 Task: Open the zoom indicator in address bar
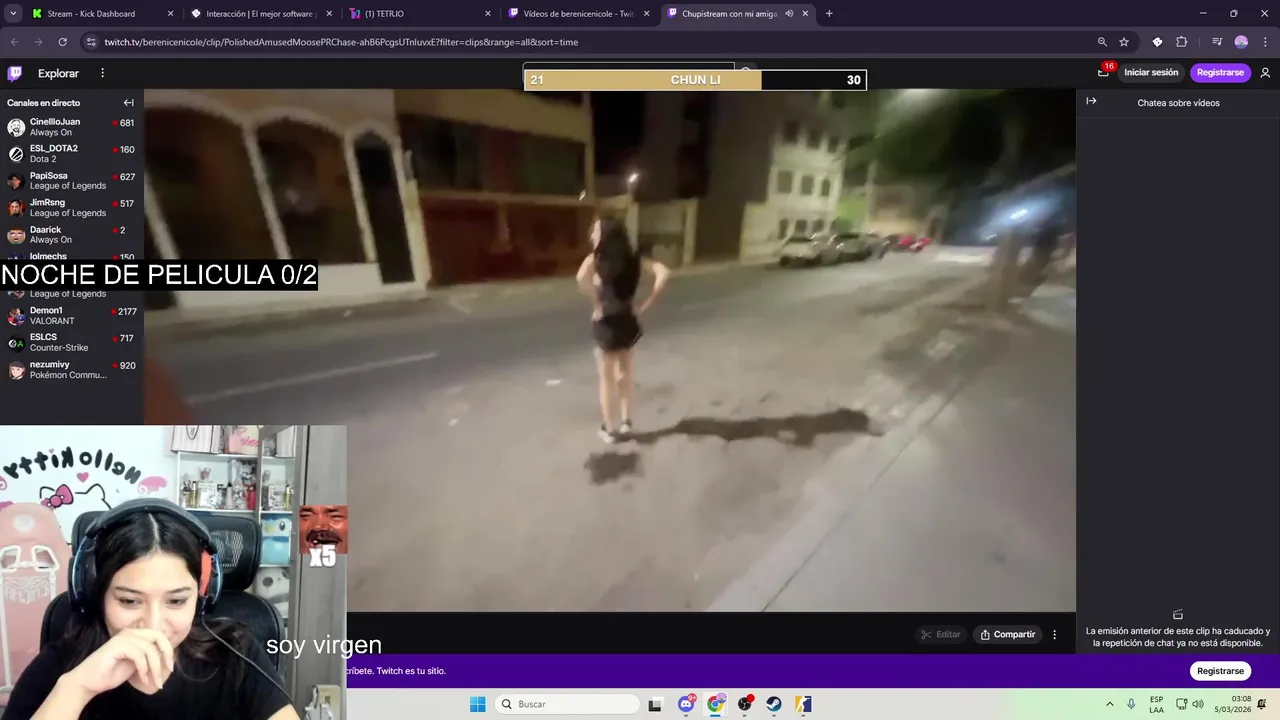[1102, 42]
